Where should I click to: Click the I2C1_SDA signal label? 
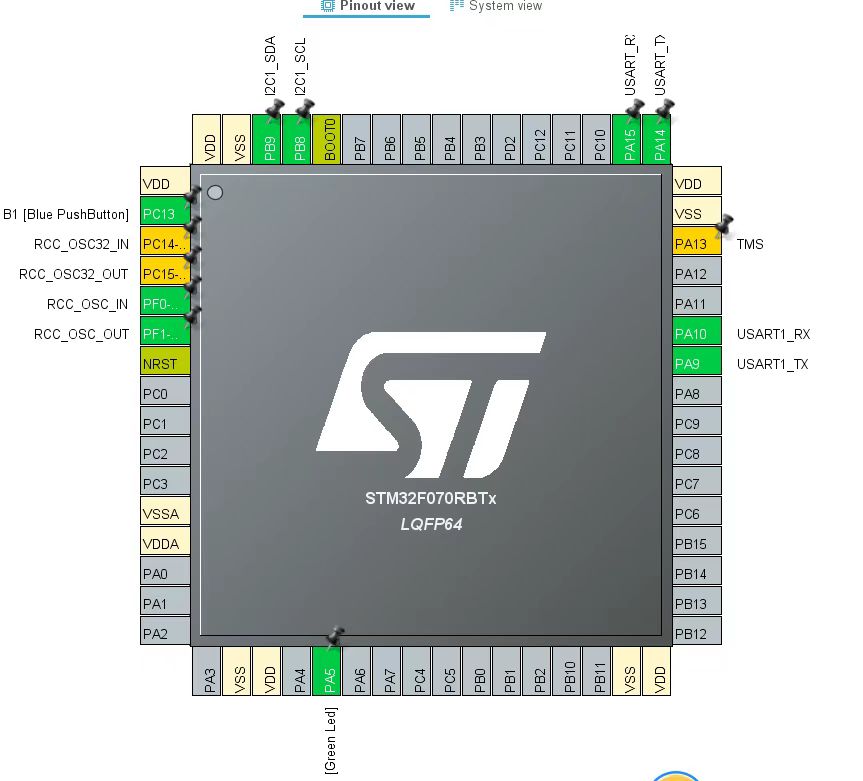point(270,66)
